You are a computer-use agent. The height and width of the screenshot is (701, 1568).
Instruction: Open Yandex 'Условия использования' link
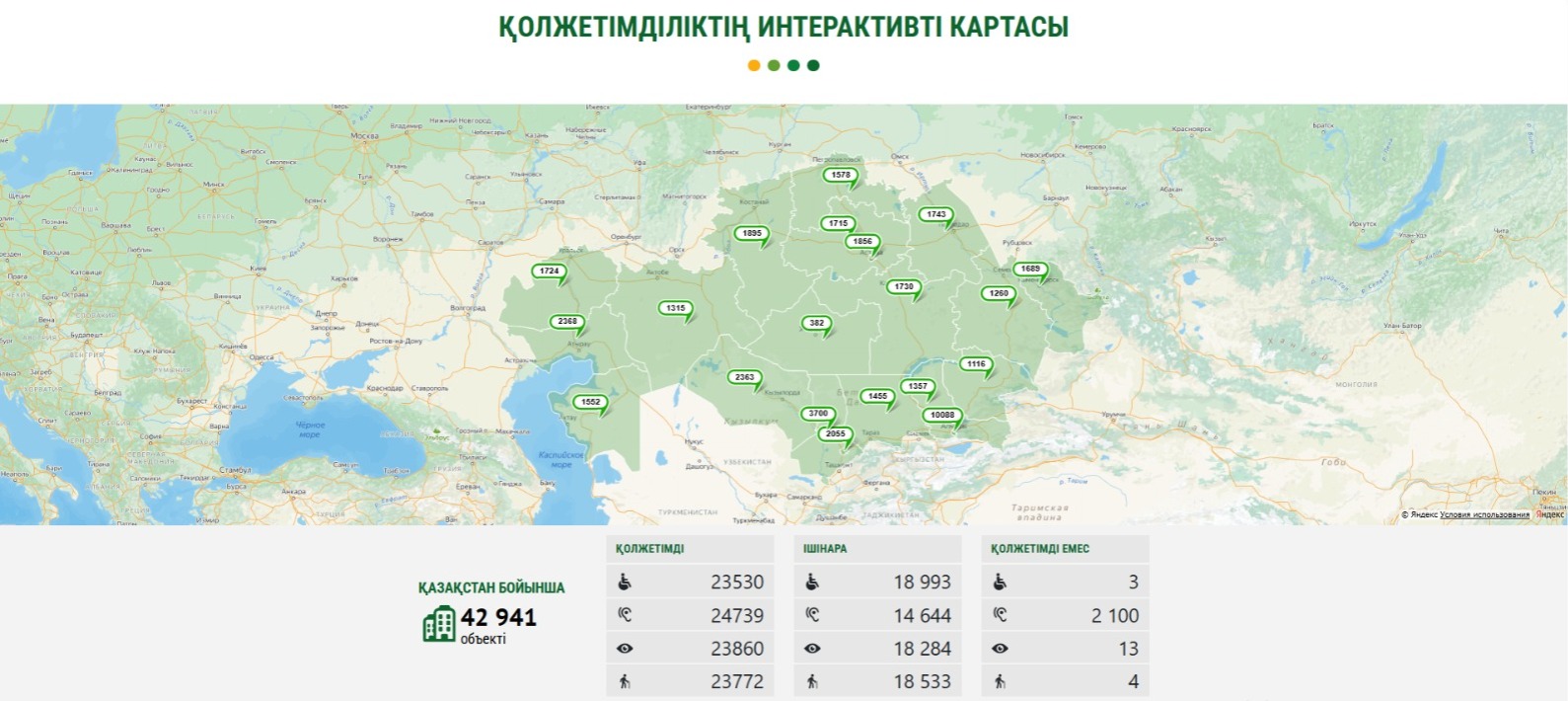1484,514
